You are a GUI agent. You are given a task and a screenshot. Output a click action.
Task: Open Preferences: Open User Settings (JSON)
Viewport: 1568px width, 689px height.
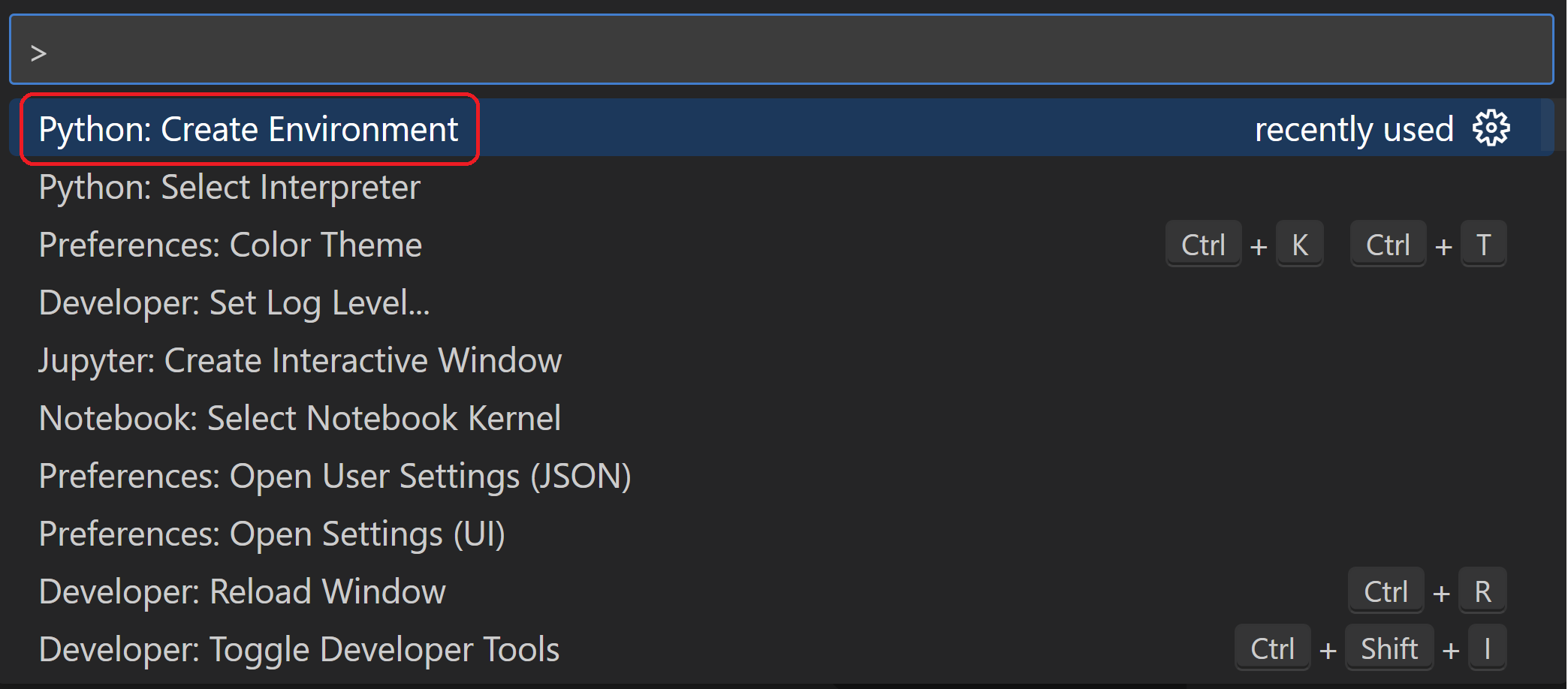coord(335,475)
